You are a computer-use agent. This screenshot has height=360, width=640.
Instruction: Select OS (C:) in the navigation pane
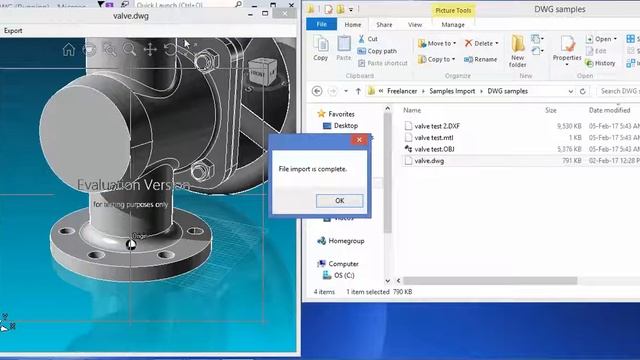coord(338,276)
